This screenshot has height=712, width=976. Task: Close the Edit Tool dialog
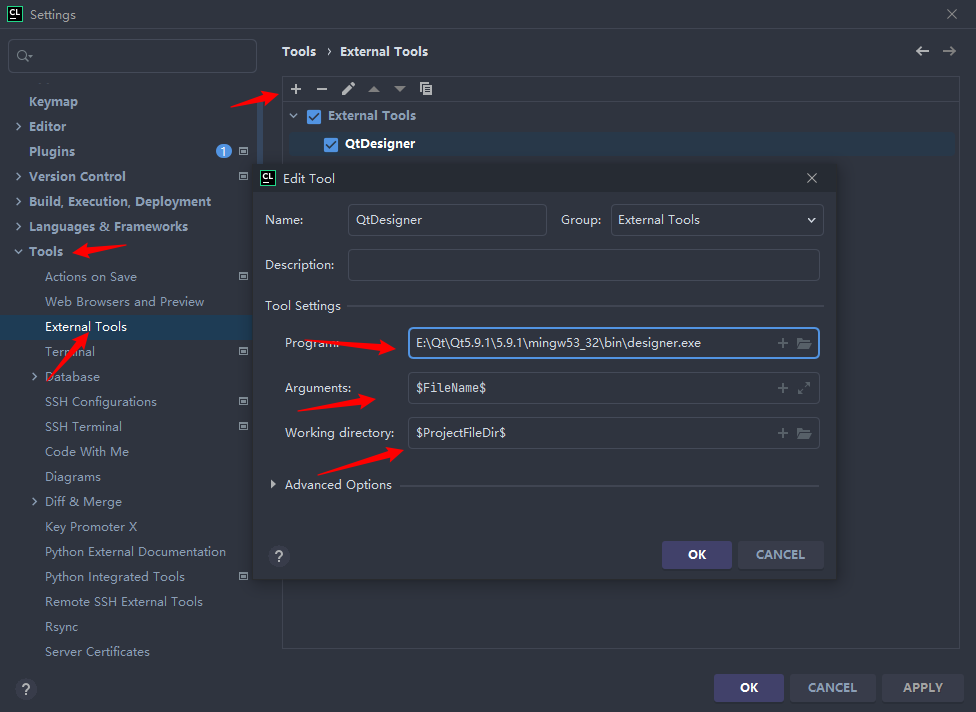click(x=812, y=178)
